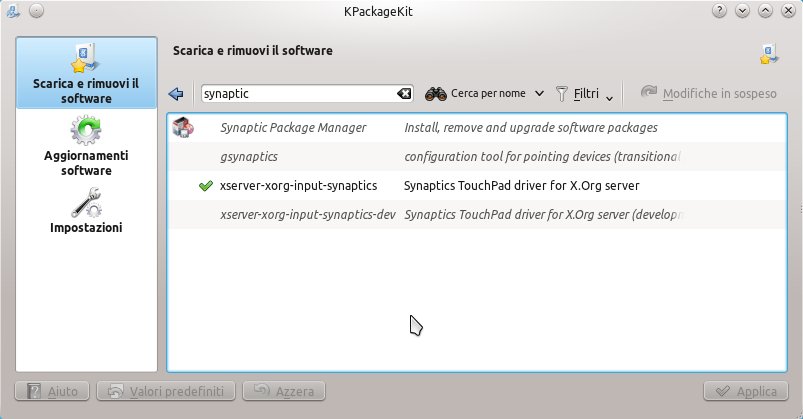Select Scarica e rimuovi il software
This screenshot has width=803, height=419.
(86, 75)
